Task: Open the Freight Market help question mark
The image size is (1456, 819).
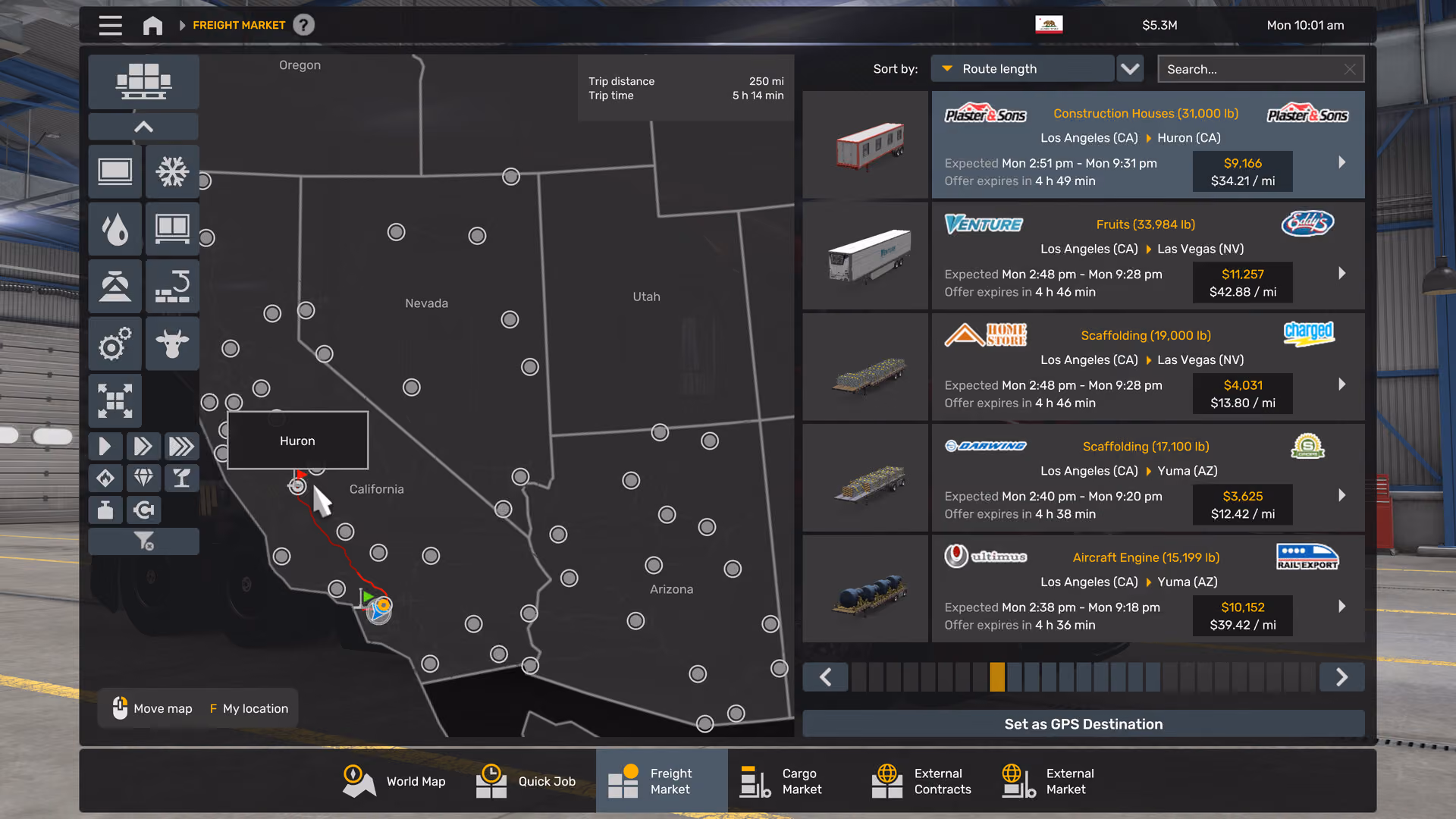Action: [303, 25]
